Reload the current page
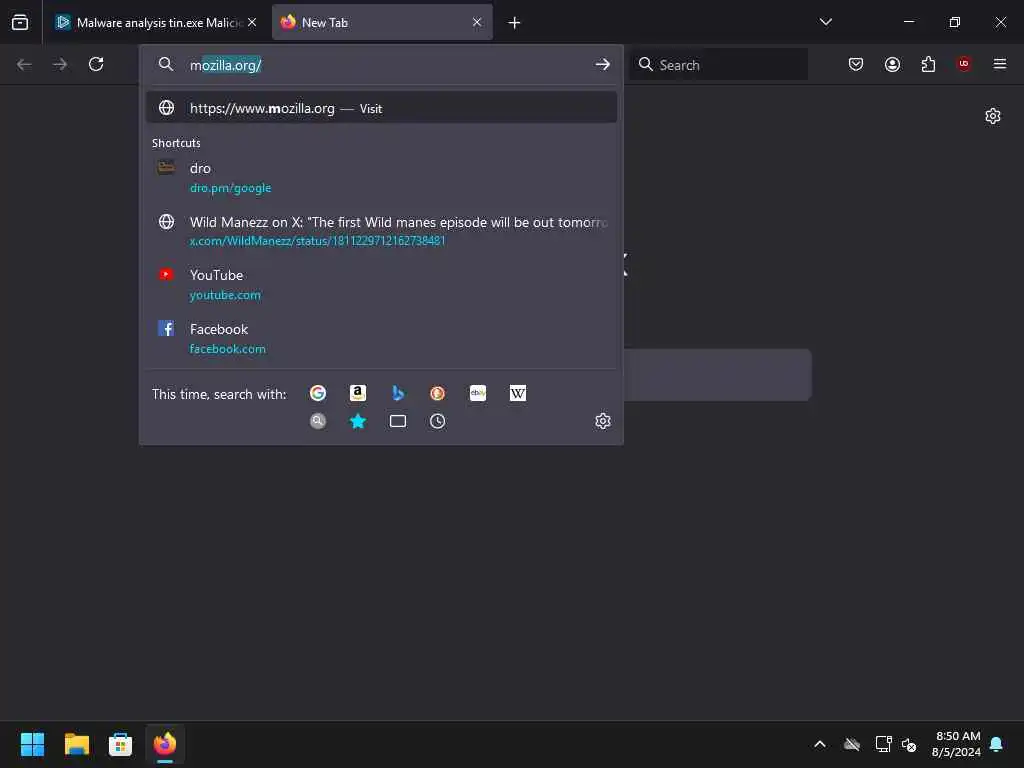 (96, 64)
